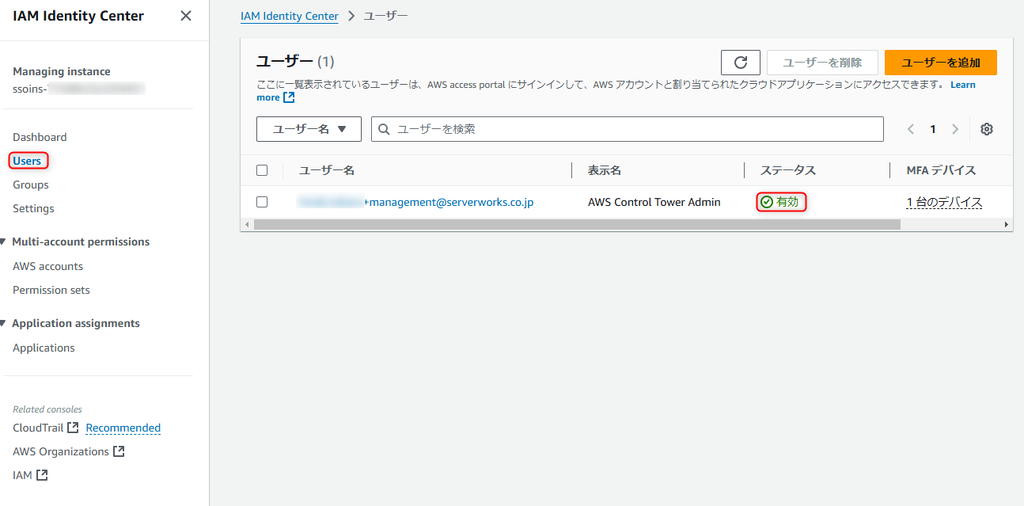
Task: Click ユーザーを削除 button
Action: [822, 63]
